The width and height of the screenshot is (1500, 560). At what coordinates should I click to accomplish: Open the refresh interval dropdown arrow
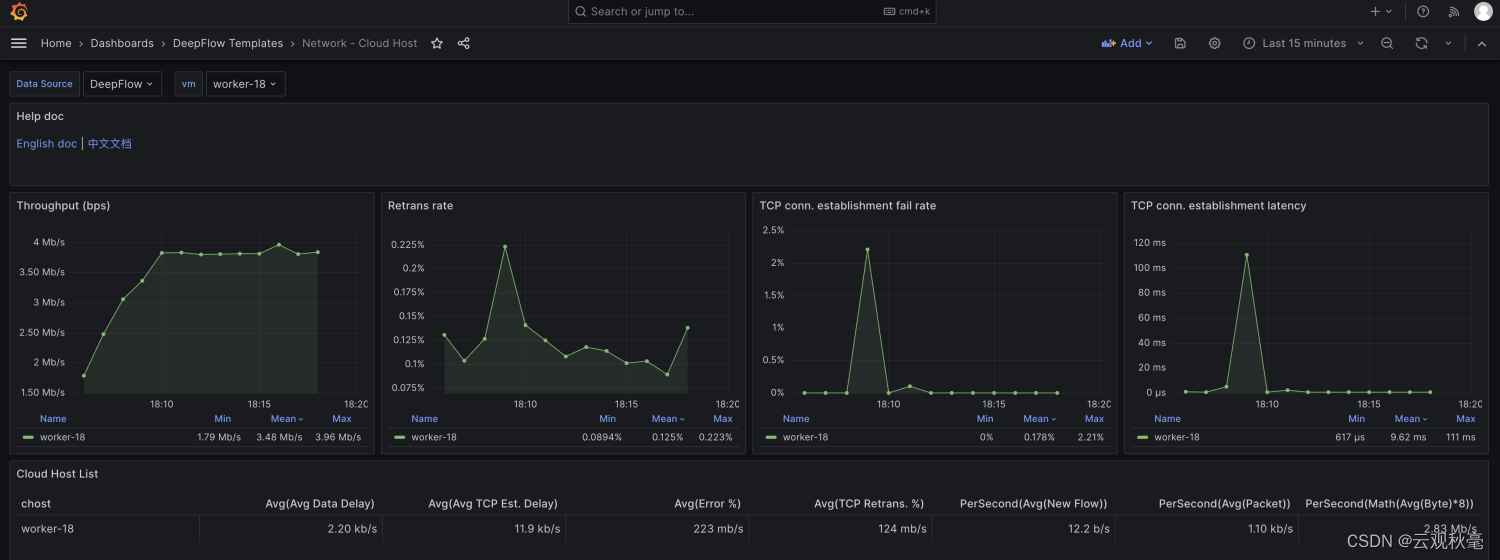[1448, 43]
